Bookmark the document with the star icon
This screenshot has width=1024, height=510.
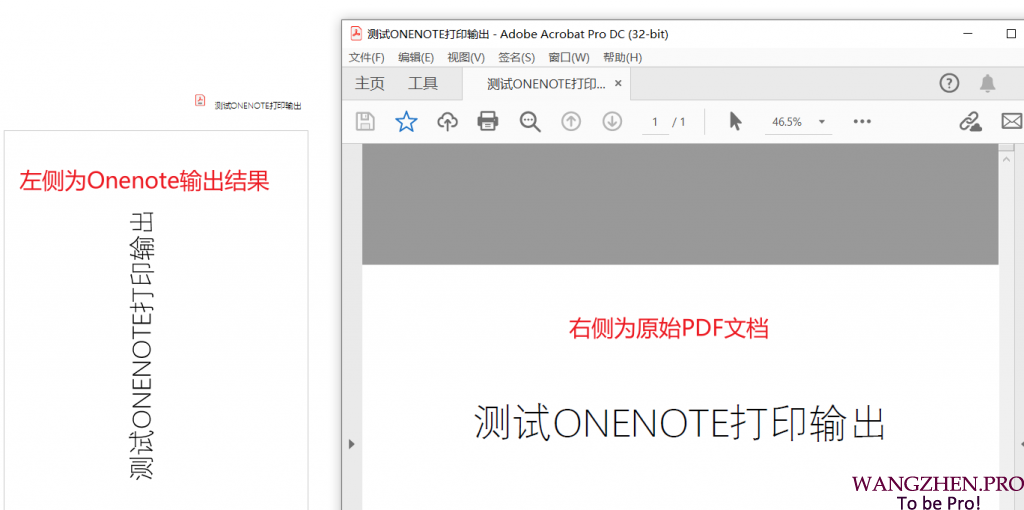(x=406, y=121)
